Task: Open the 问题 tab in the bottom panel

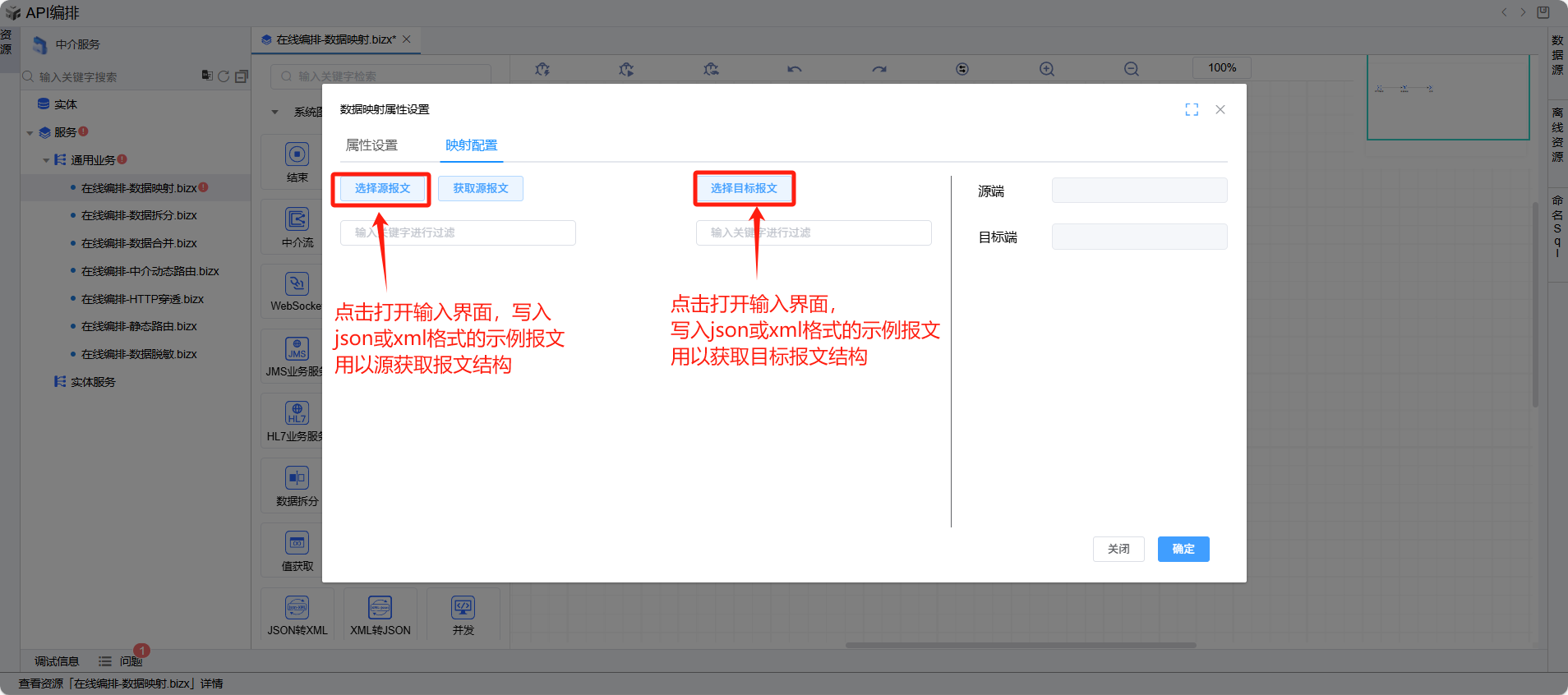Action: click(x=130, y=661)
